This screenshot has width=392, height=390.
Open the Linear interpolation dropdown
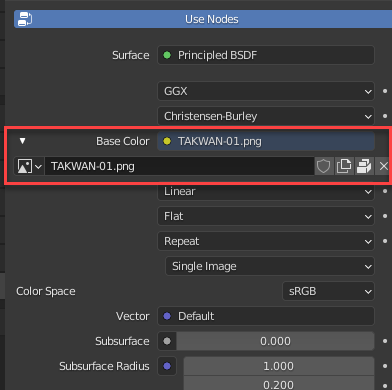(x=266, y=191)
